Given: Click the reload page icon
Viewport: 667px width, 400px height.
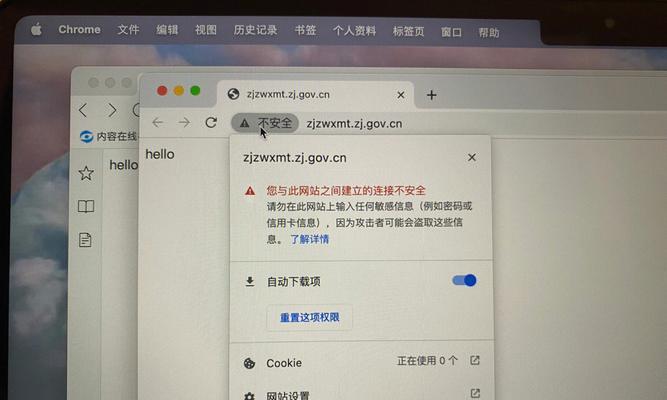Looking at the screenshot, I should [211, 123].
